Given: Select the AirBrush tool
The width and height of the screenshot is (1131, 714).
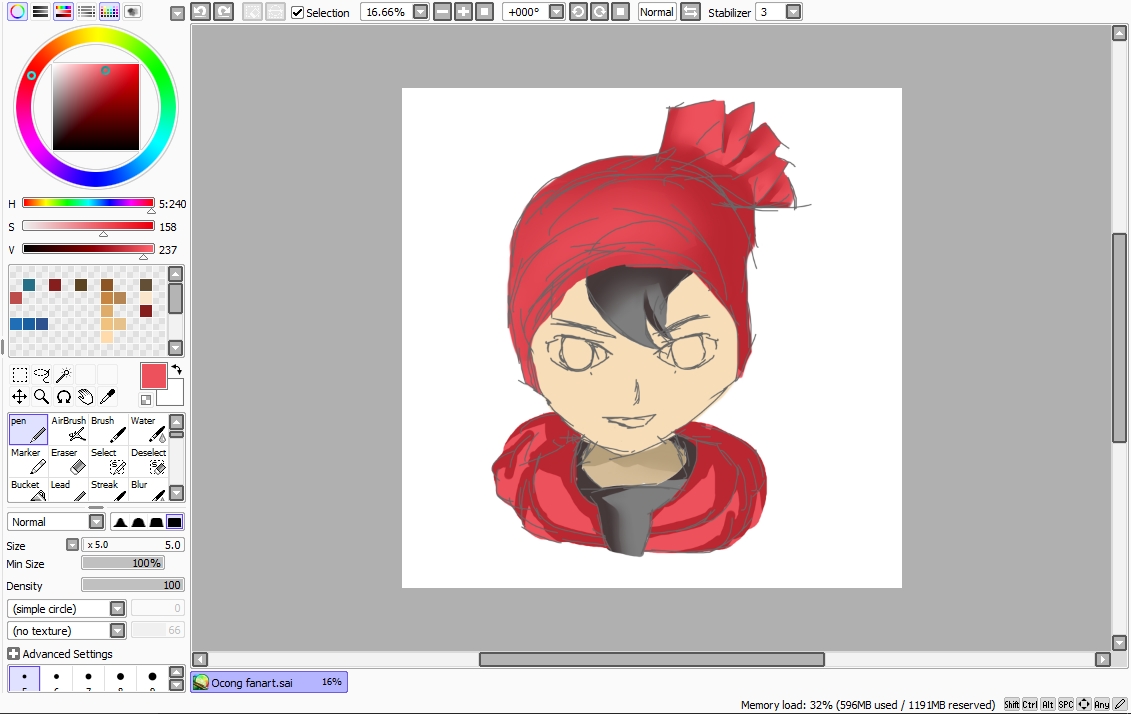Looking at the screenshot, I should pos(66,429).
